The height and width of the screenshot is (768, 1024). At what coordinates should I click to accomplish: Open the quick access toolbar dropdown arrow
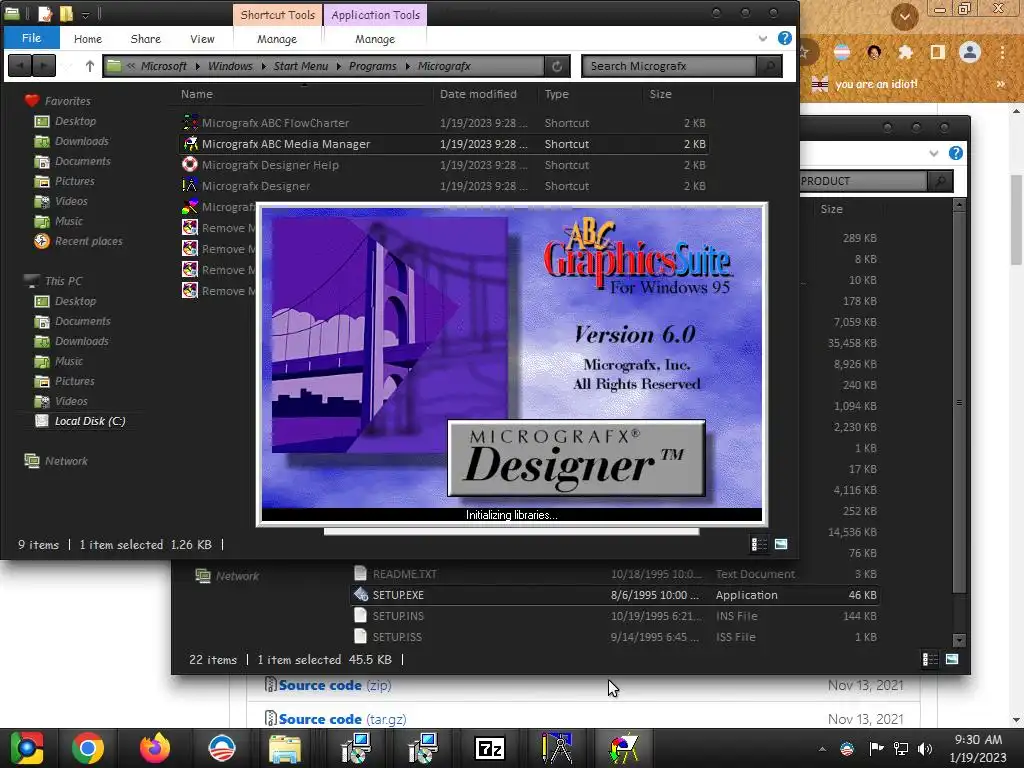(85, 14)
